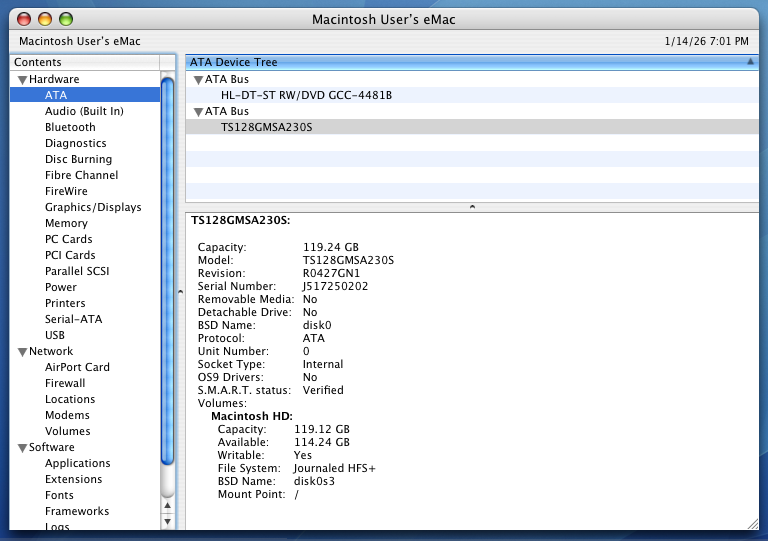Viewport: 768px width, 541px height.
Task: Minimize the window with the yellow button
Action: 45,19
